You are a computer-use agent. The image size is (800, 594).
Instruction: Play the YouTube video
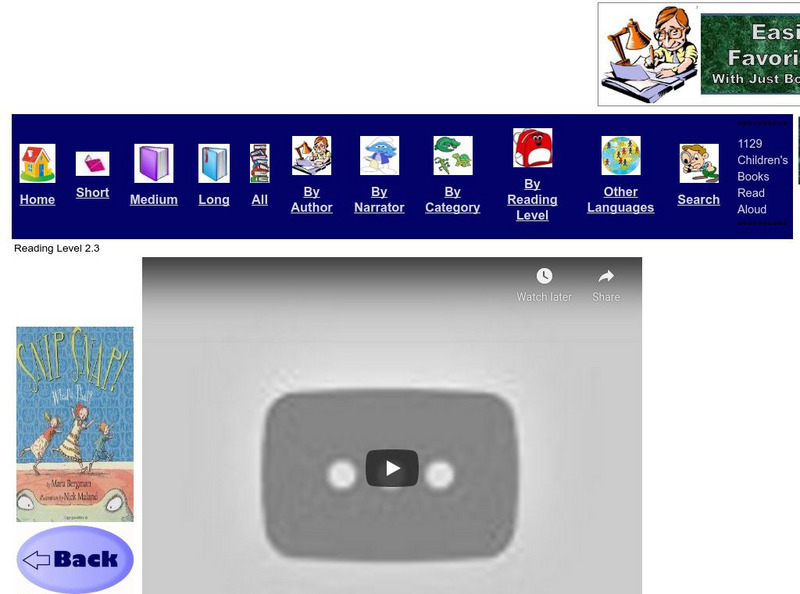pyautogui.click(x=392, y=468)
